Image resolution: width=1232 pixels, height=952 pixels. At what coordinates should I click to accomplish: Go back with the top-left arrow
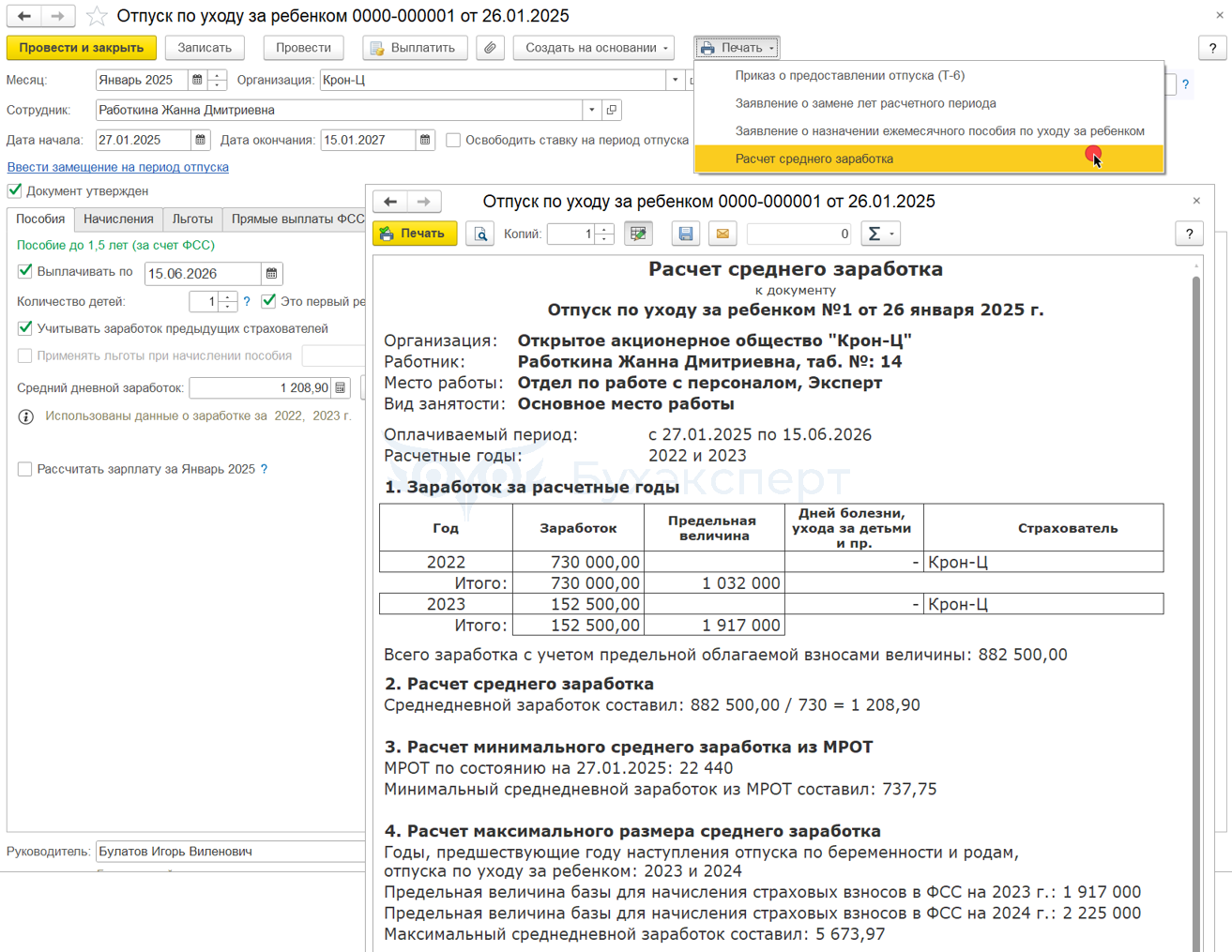(24, 16)
